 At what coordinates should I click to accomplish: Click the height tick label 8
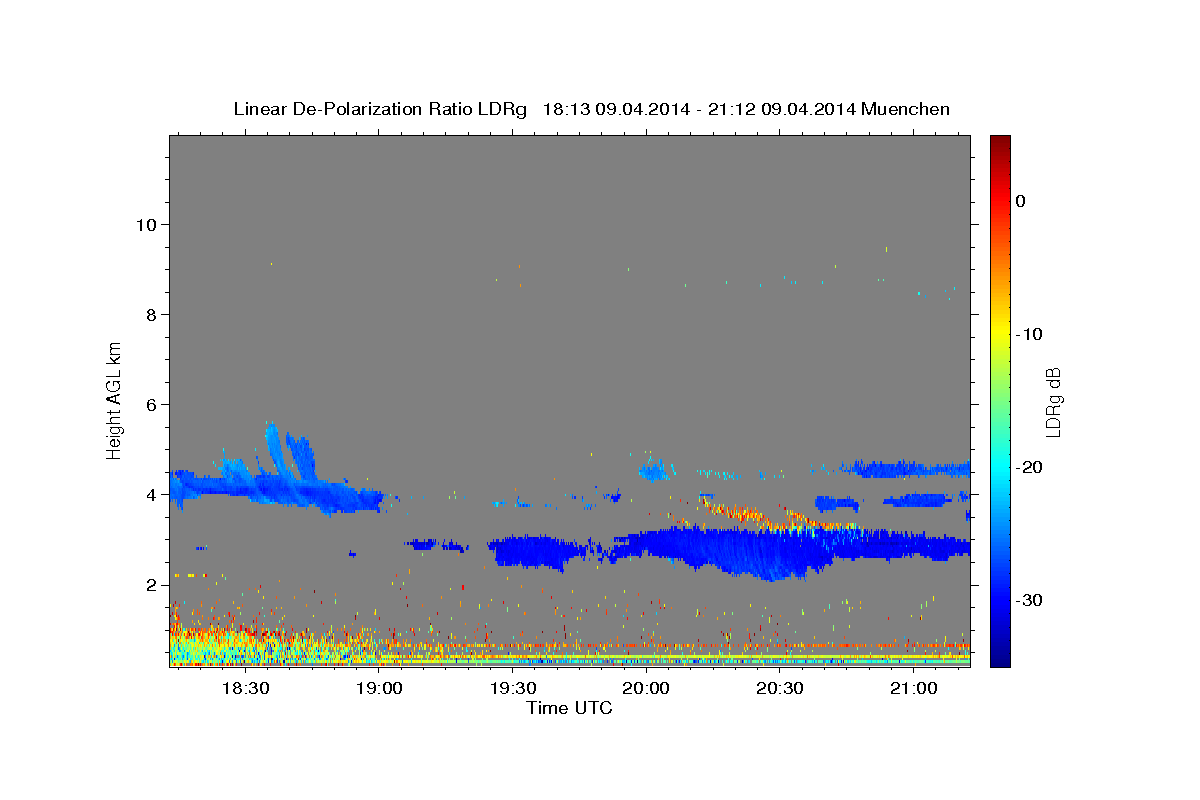(x=151, y=314)
